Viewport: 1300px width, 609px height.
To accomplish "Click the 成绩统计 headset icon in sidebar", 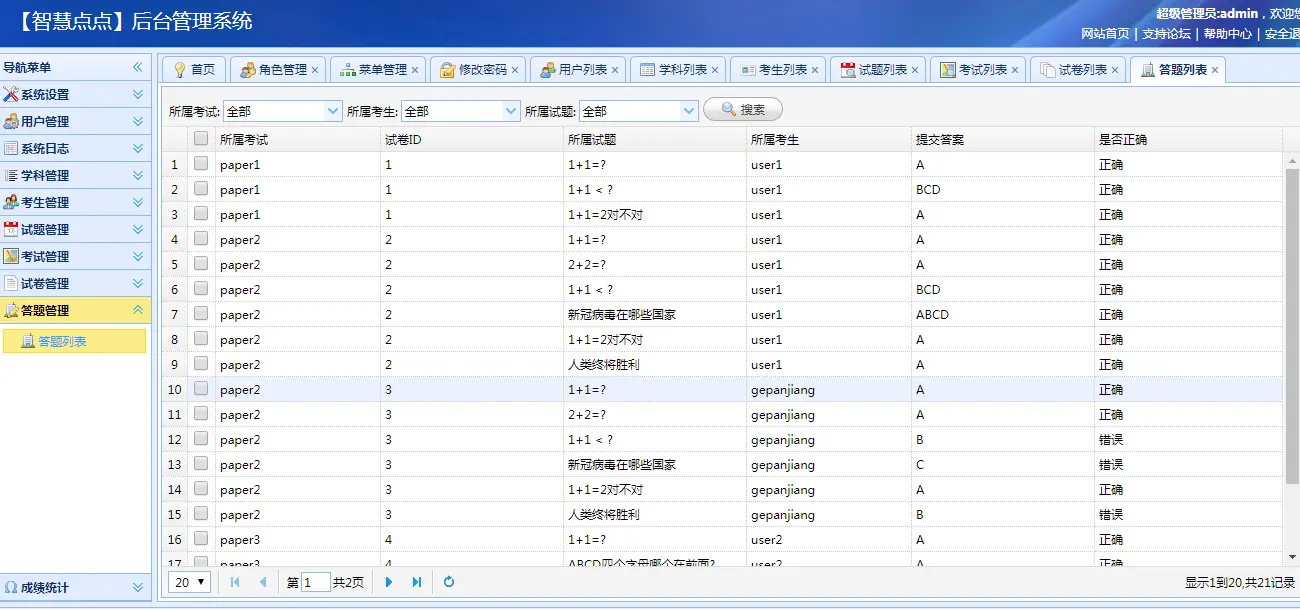I will point(11,588).
